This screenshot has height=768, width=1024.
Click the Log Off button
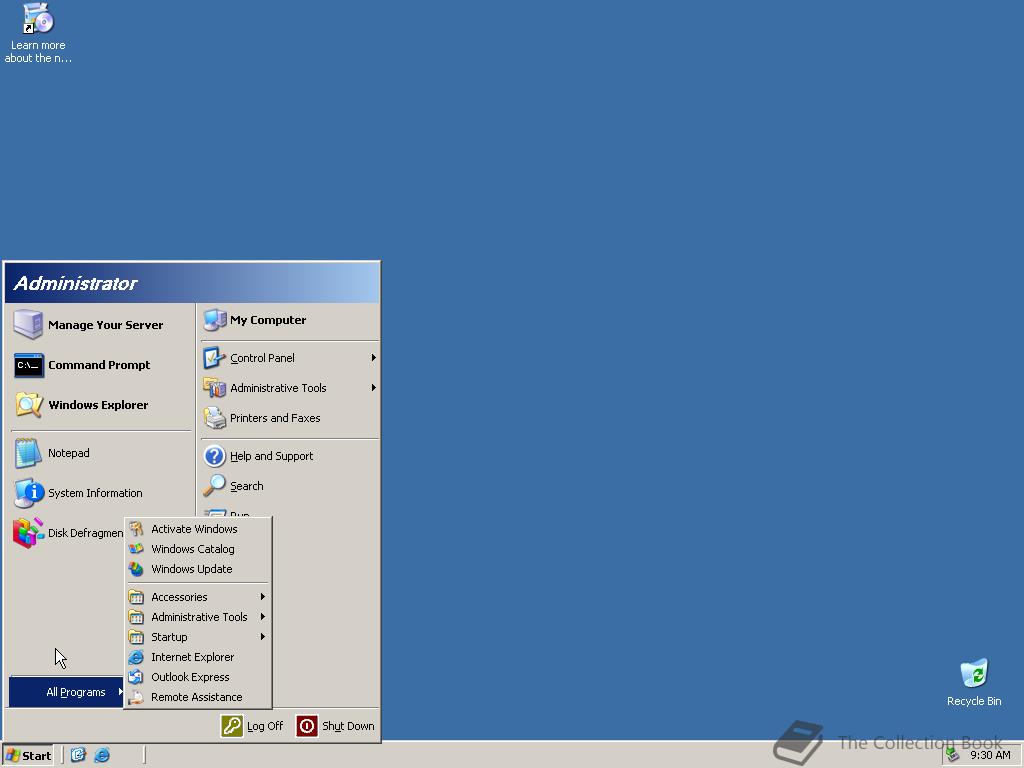[253, 726]
